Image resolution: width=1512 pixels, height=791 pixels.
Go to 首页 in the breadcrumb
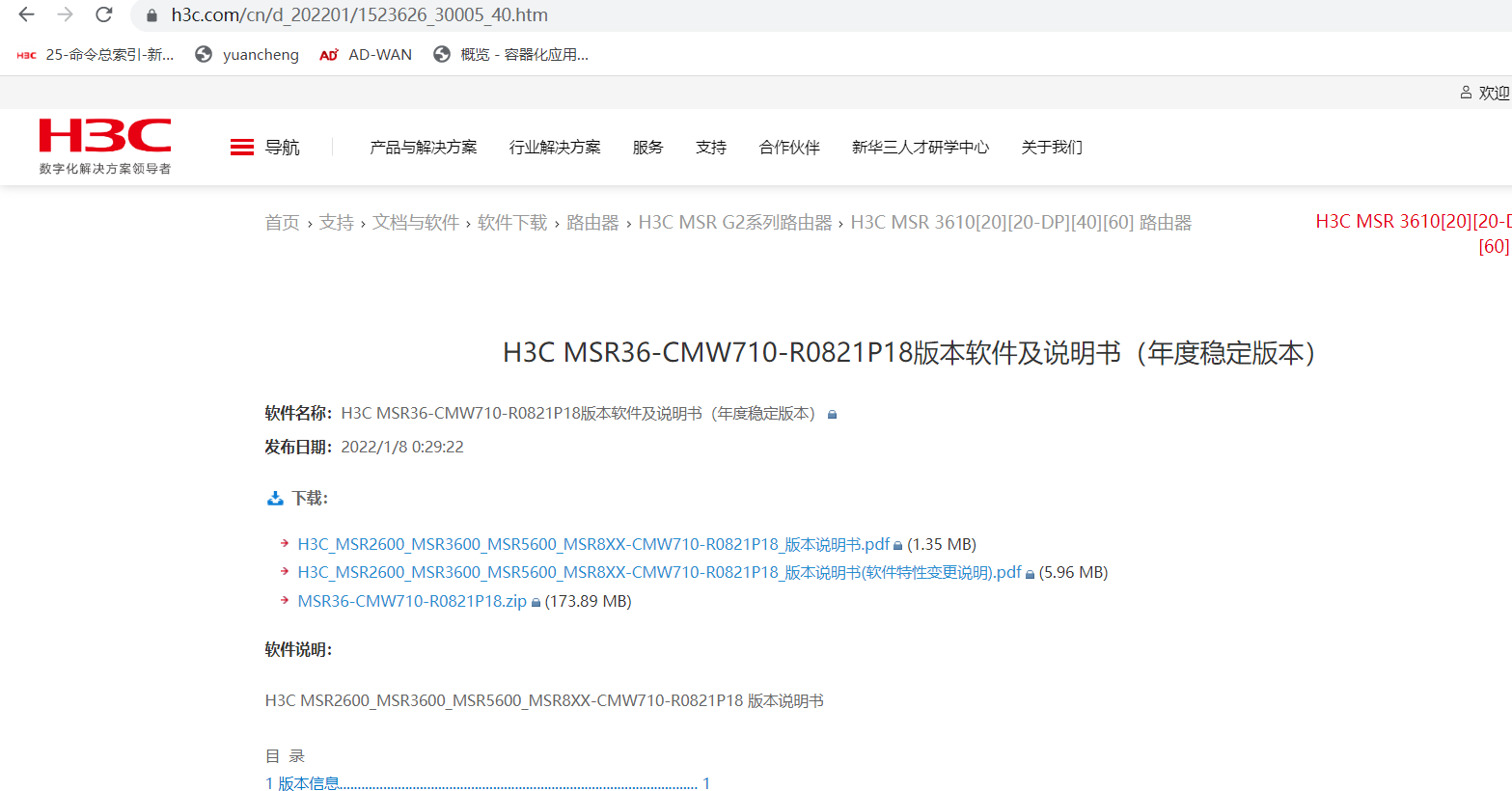283,223
